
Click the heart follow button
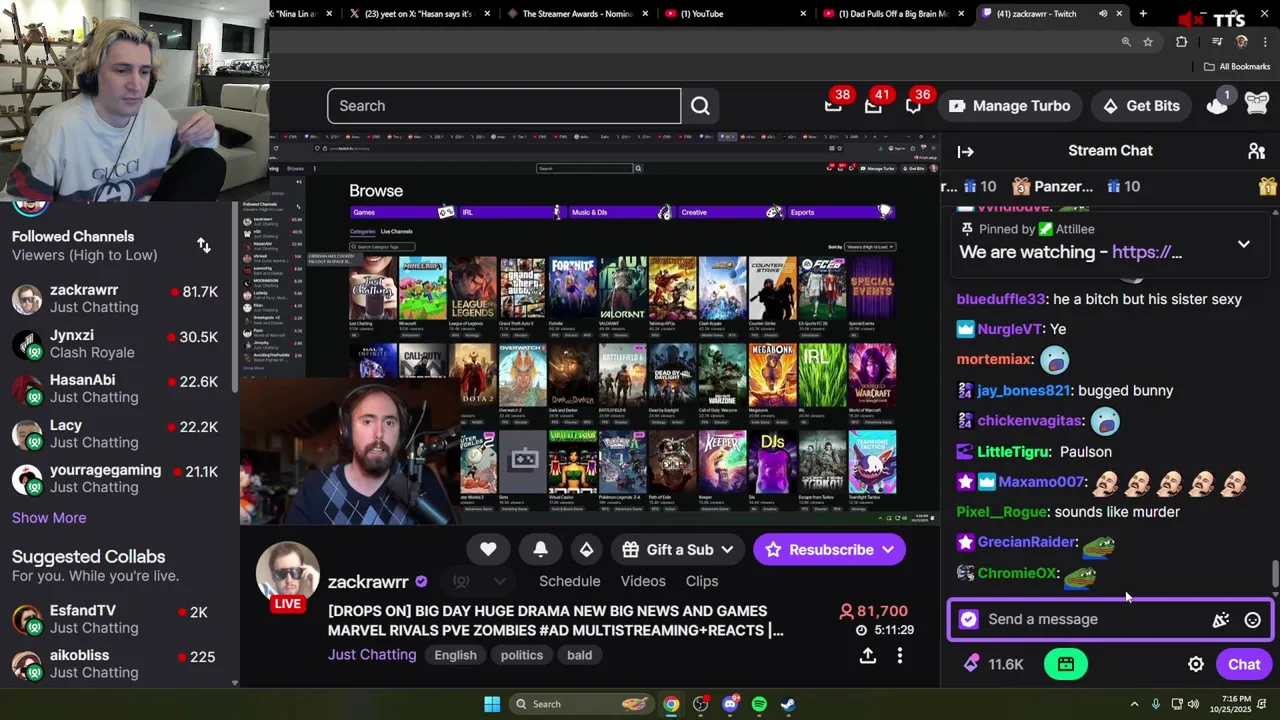[488, 549]
